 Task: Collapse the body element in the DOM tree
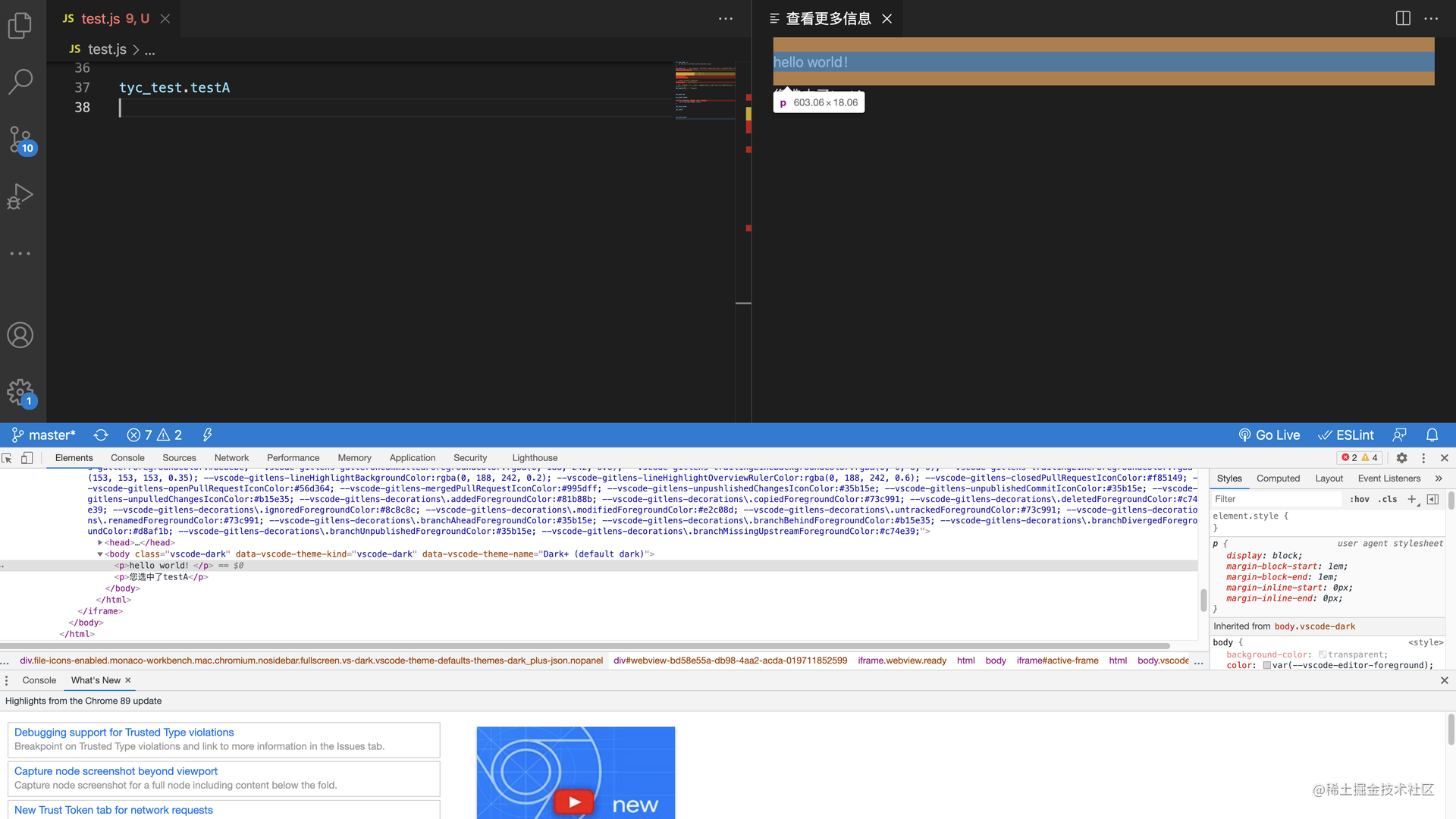(x=100, y=554)
